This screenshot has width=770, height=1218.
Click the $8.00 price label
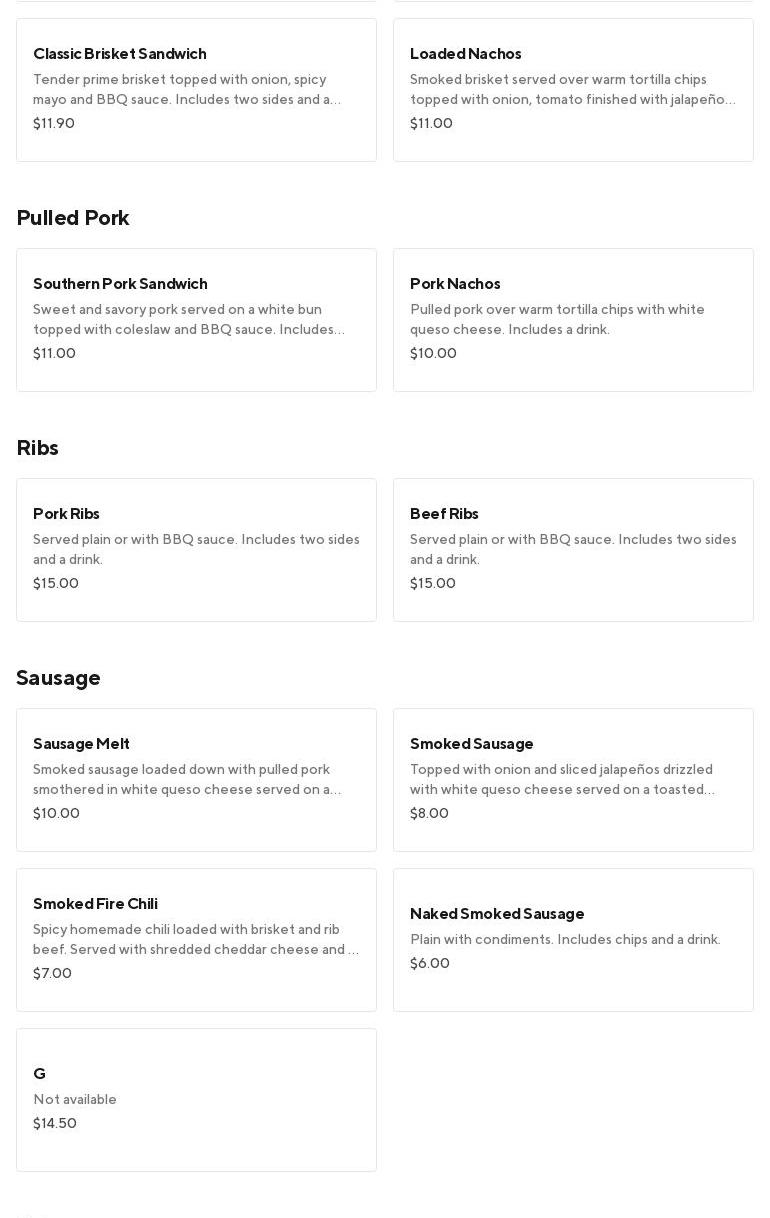(x=429, y=813)
